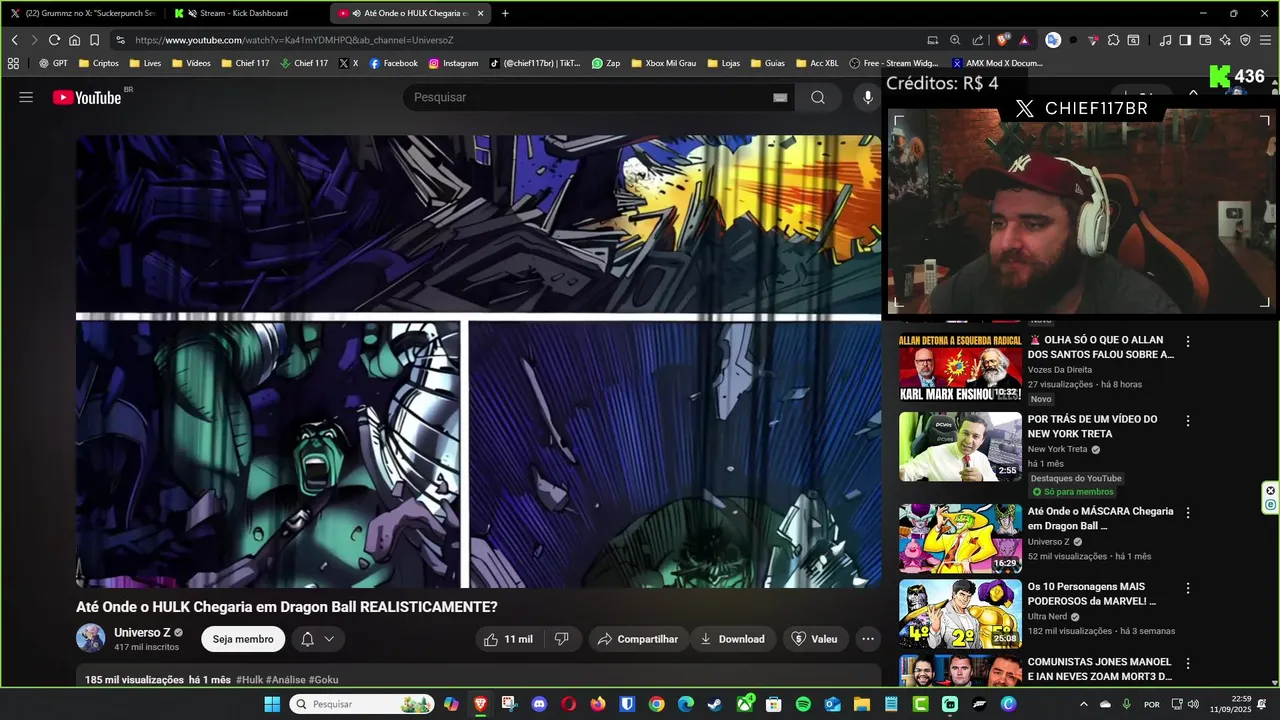
Task: Open the Instagram bookmark
Action: (x=453, y=63)
